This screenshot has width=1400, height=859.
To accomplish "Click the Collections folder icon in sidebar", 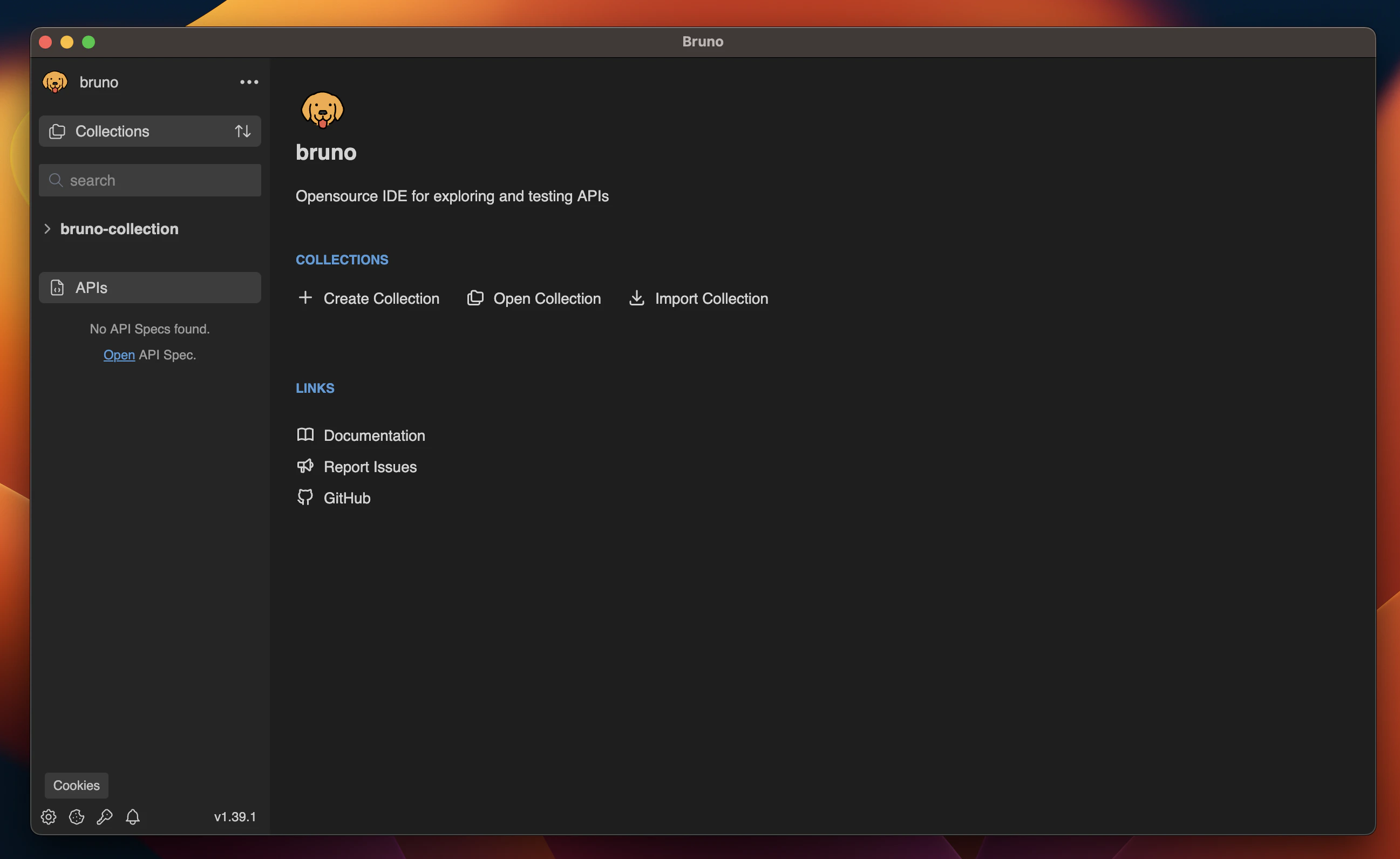I will (x=57, y=131).
